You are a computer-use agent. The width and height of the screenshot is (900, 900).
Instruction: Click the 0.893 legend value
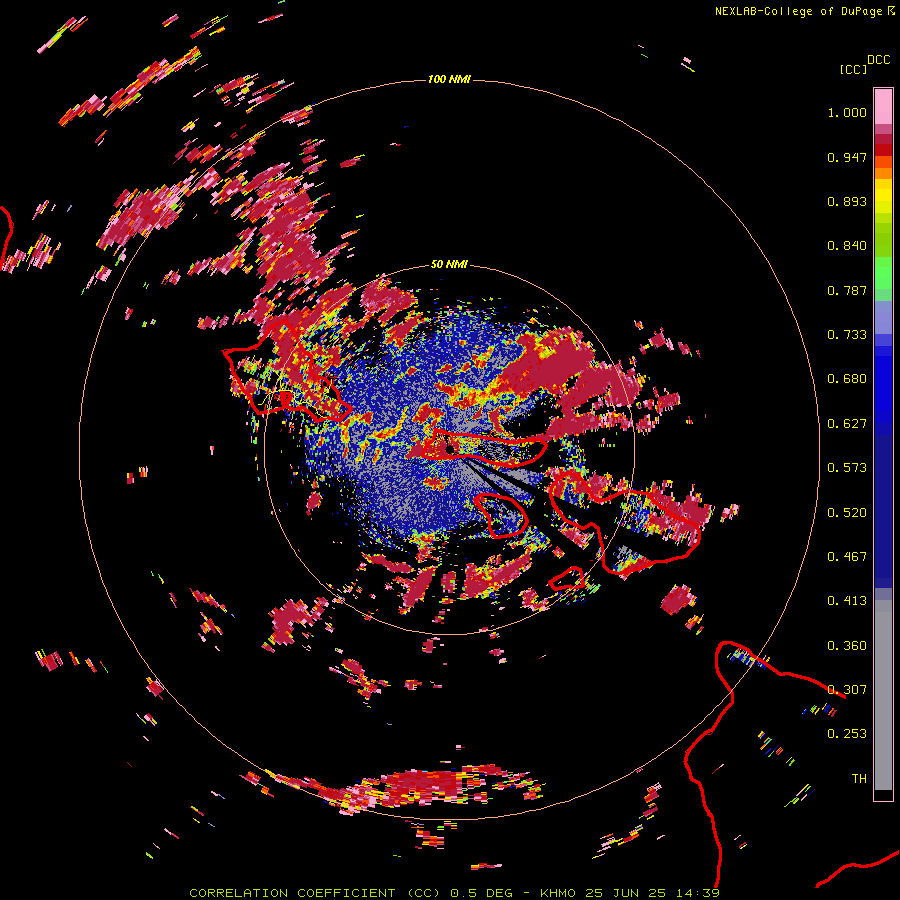tap(847, 201)
